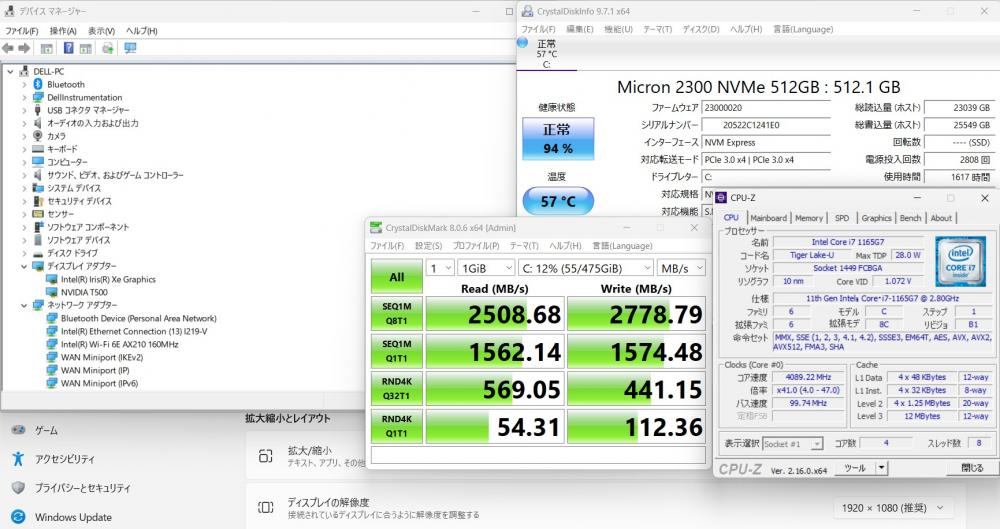Click the ツール button in CPU-Z
Image resolution: width=1000 pixels, height=529 pixels.
pyautogui.click(x=855, y=468)
